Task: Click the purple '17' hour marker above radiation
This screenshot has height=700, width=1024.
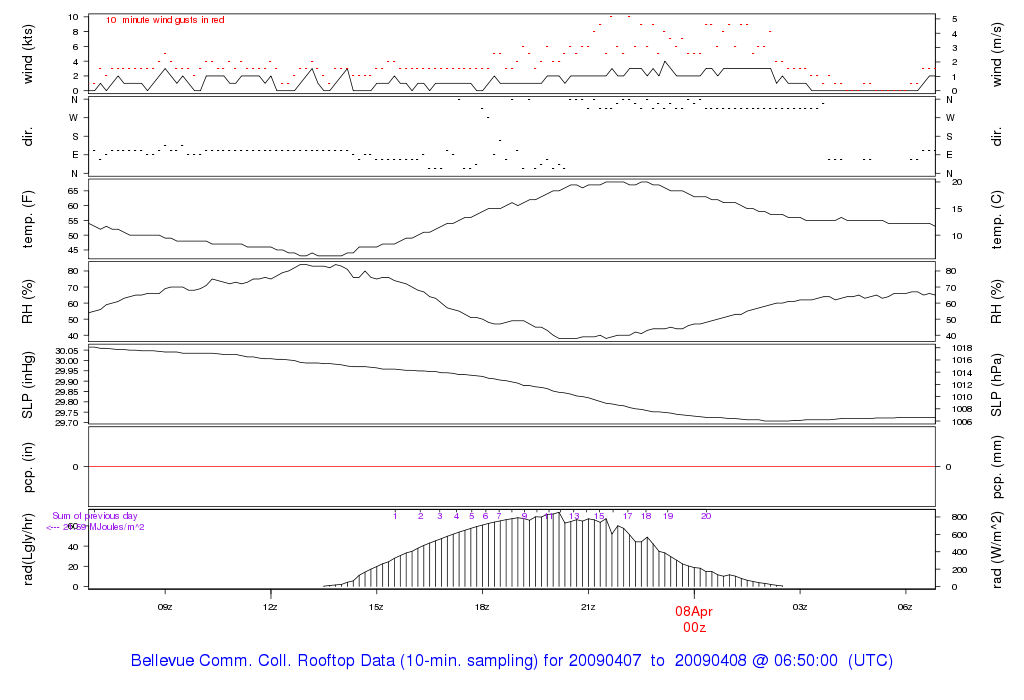Action: 628,516
